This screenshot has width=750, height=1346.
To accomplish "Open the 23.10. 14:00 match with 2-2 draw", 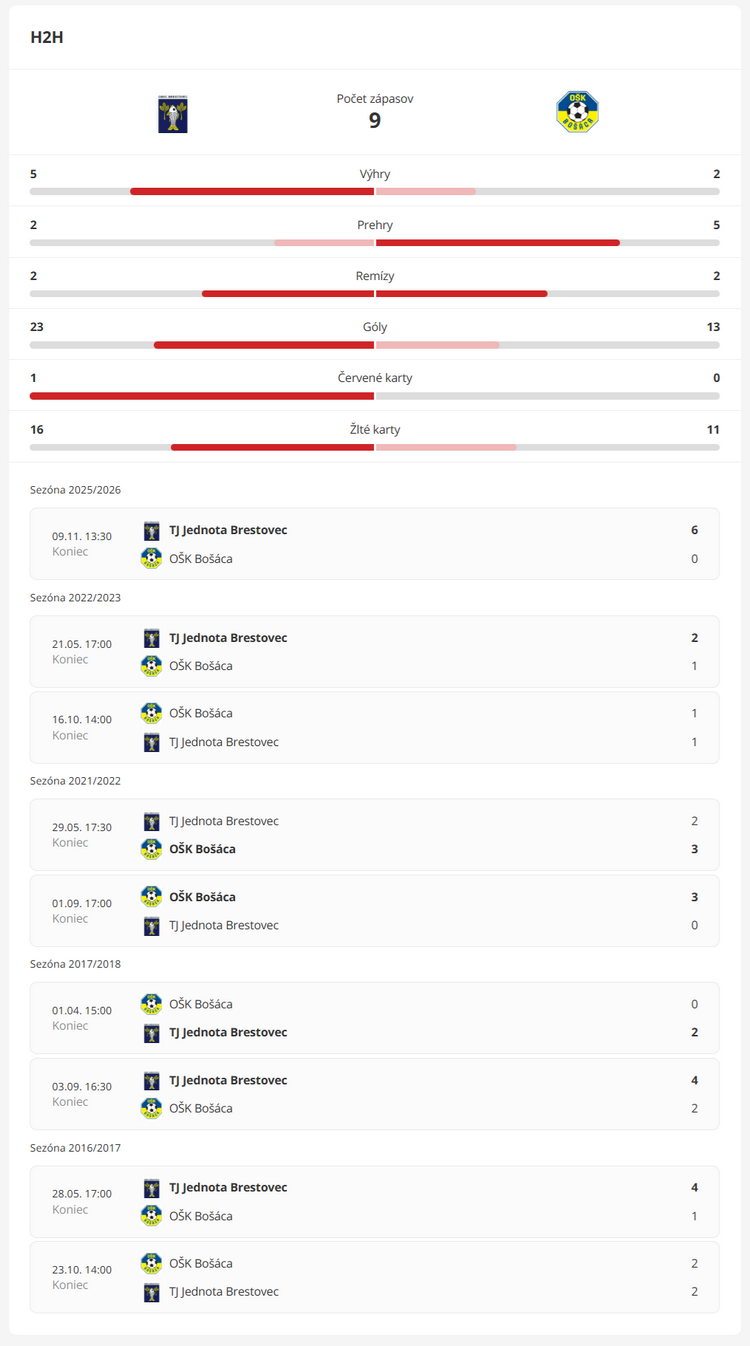I will pos(374,1277).
